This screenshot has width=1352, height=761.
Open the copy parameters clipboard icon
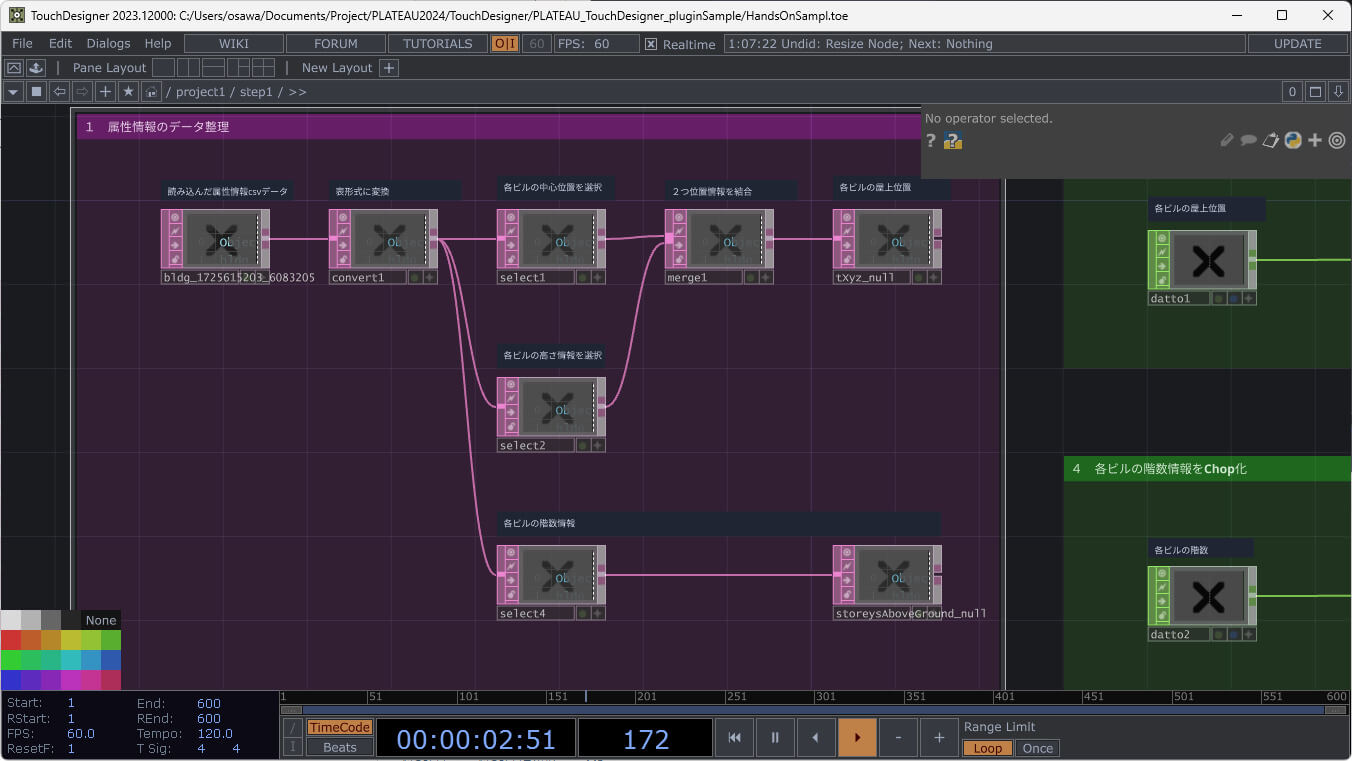point(1271,141)
